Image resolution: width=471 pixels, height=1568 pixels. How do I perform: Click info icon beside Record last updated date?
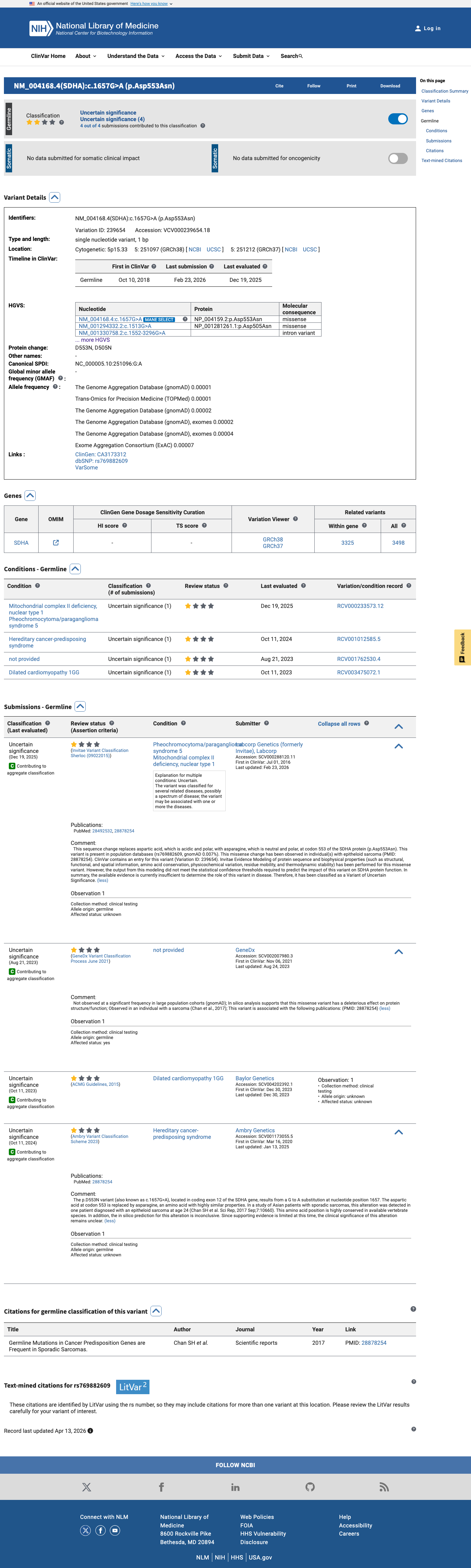[90, 1431]
